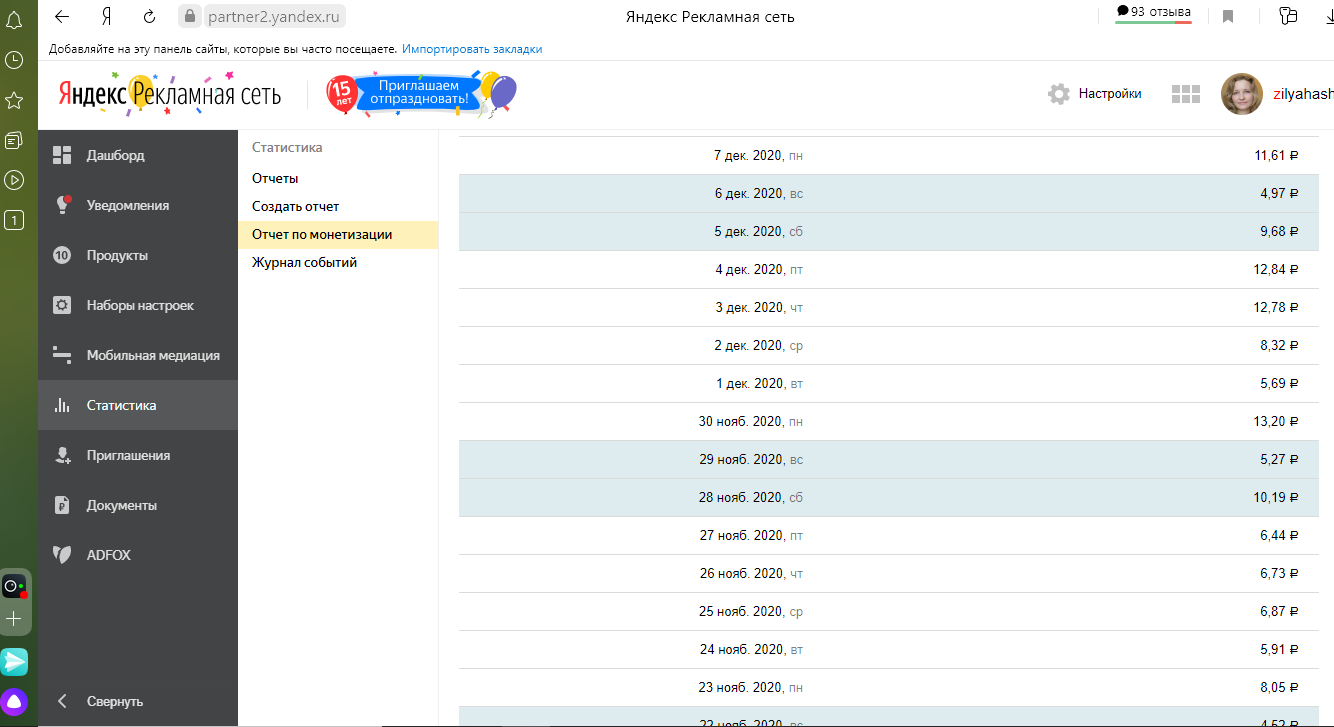
Task: Click the 24 нояб. 2020 date cell
Action: (x=751, y=649)
